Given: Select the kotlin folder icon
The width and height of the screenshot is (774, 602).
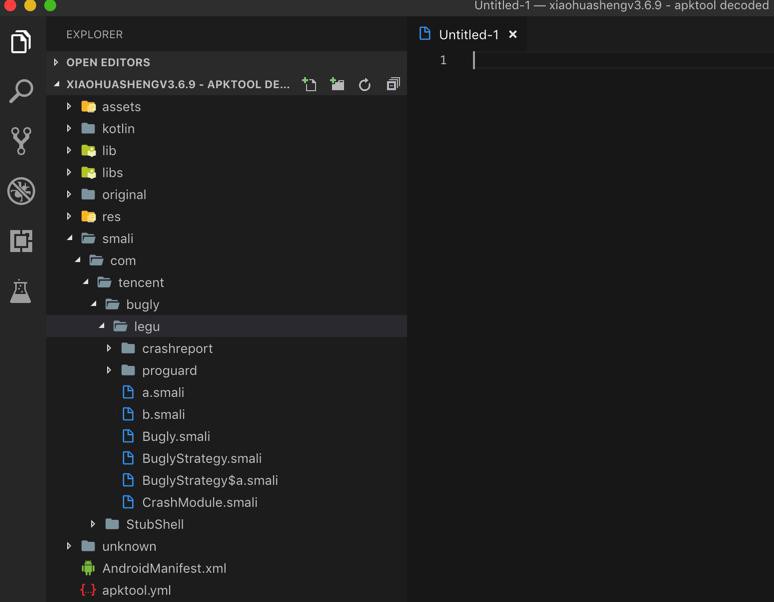Looking at the screenshot, I should [88, 128].
